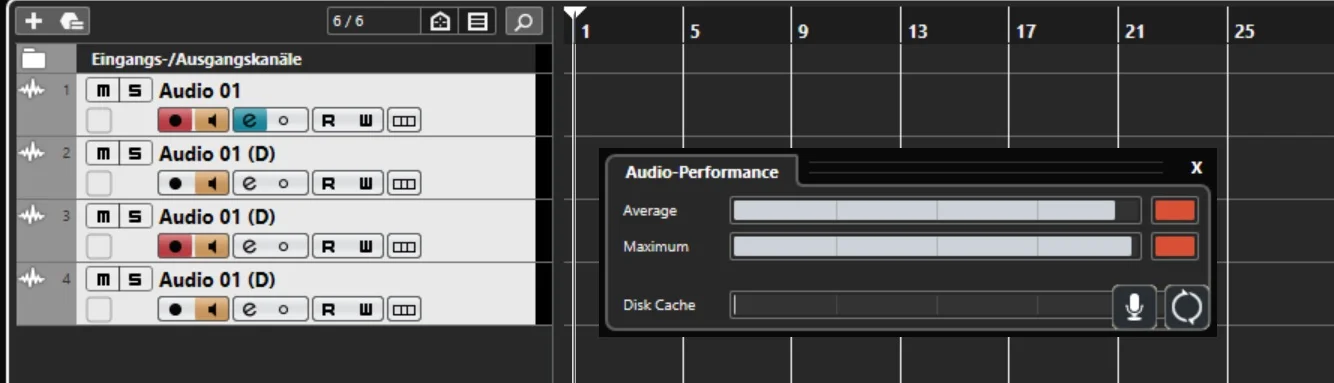This screenshot has height=383, width=1334.
Task: Click waveform icon of track 2
Action: (33, 153)
